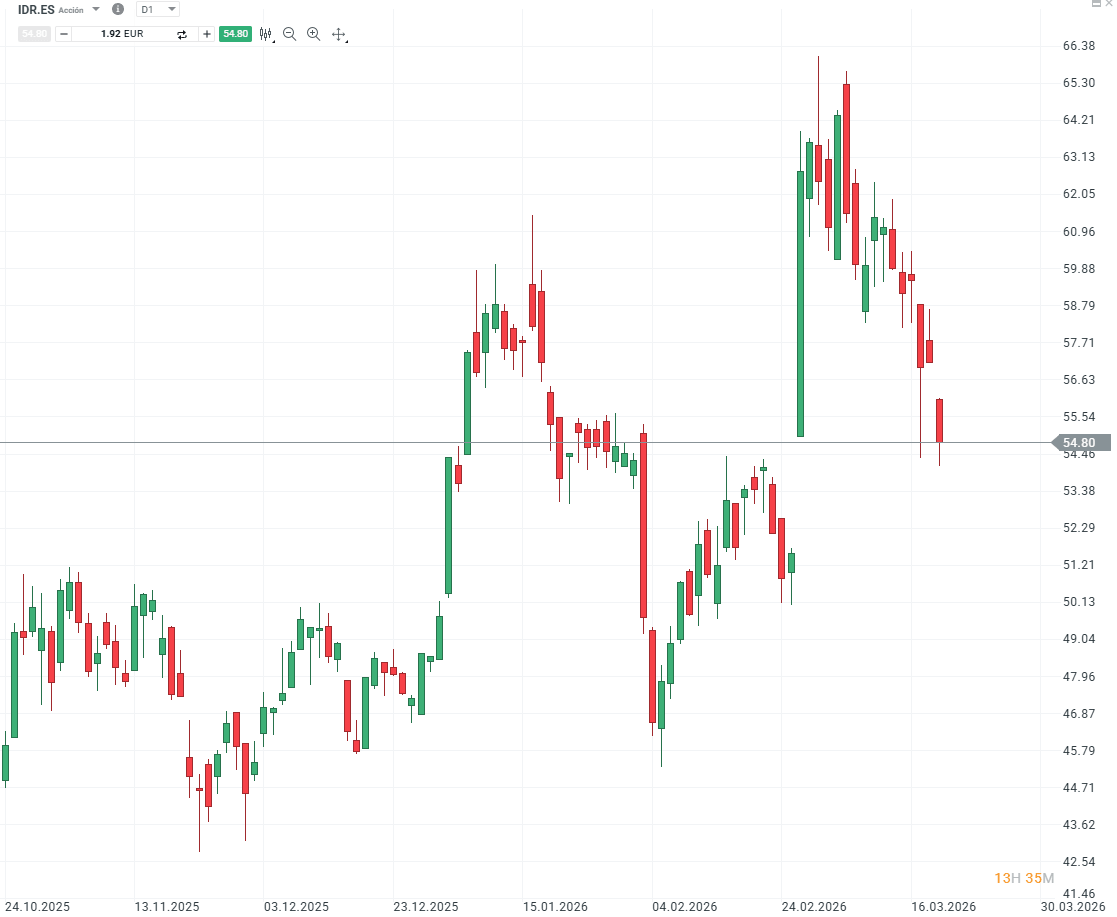Expand the D1 timeframe dropdown
1117x917 pixels.
click(158, 9)
